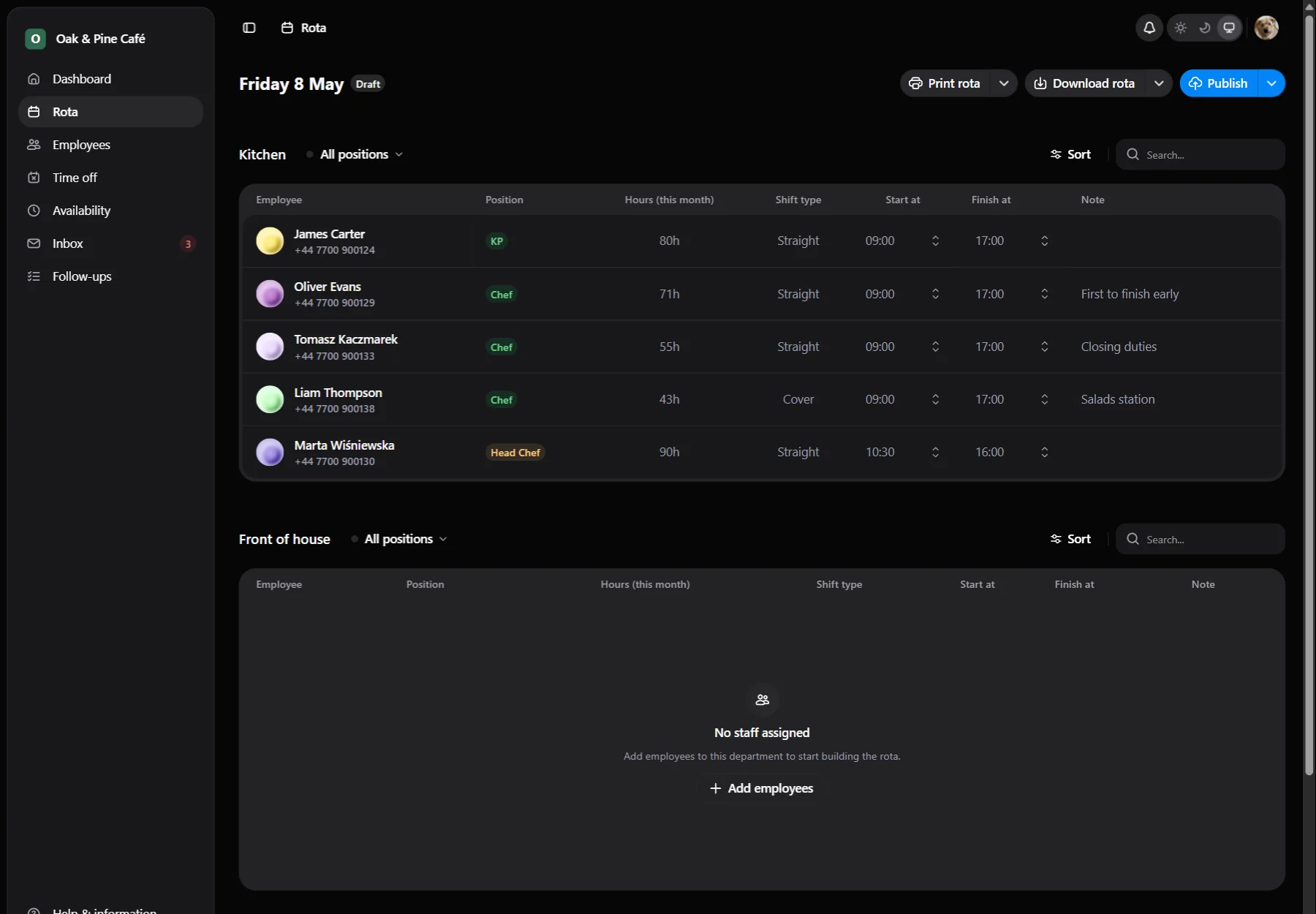
Task: Adjust Oliver Evans' finish time stepper
Action: [x=1045, y=294]
